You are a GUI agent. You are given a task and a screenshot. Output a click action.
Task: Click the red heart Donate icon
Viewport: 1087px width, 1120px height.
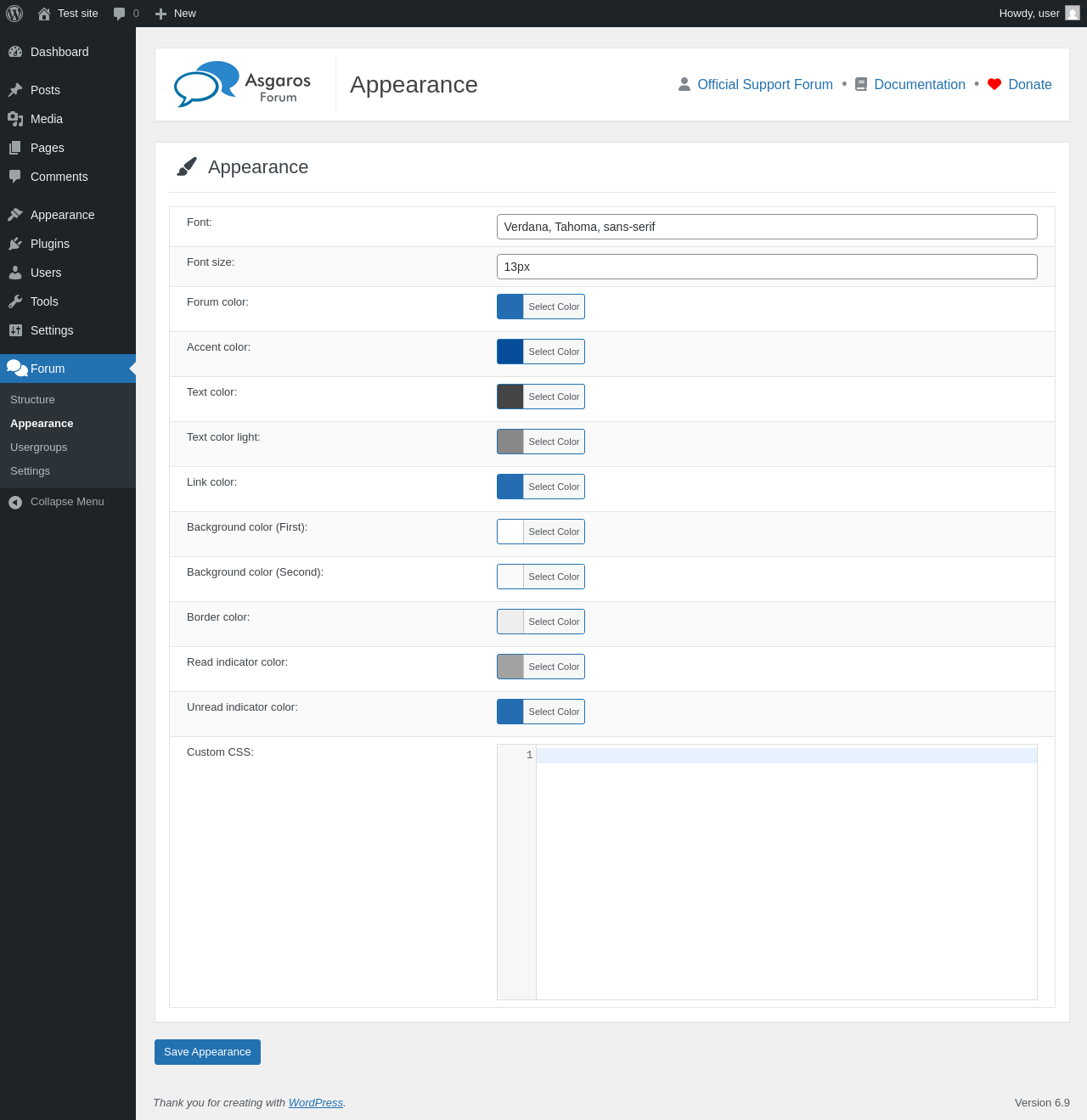coord(994,84)
